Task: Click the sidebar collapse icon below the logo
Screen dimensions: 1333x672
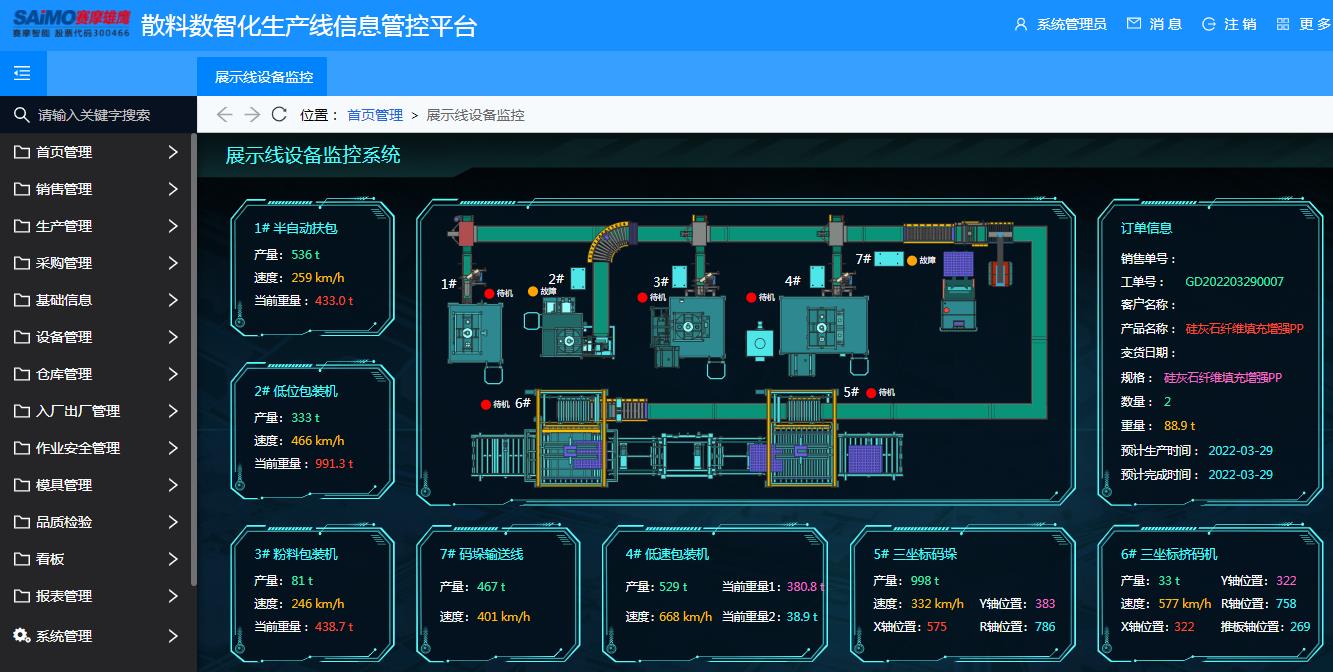Action: (21, 73)
